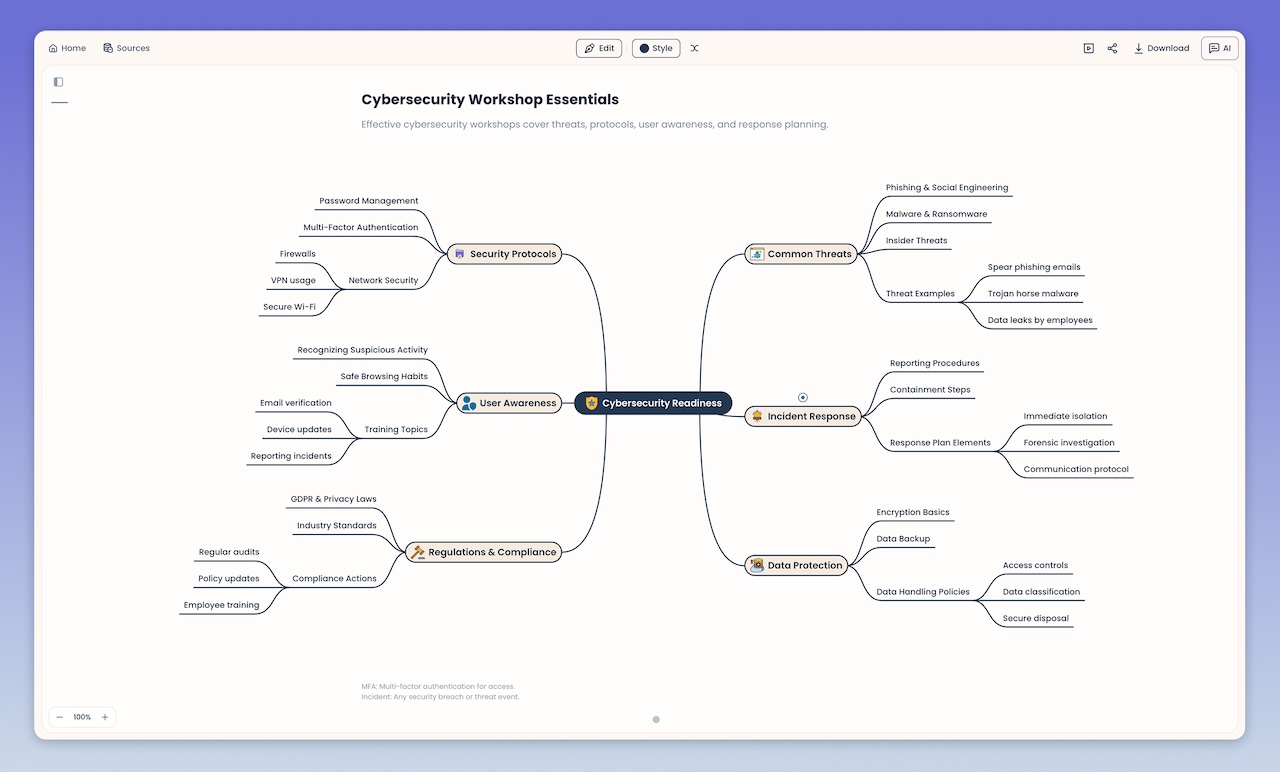Go to the Home tab
This screenshot has width=1280, height=772.
click(67, 48)
